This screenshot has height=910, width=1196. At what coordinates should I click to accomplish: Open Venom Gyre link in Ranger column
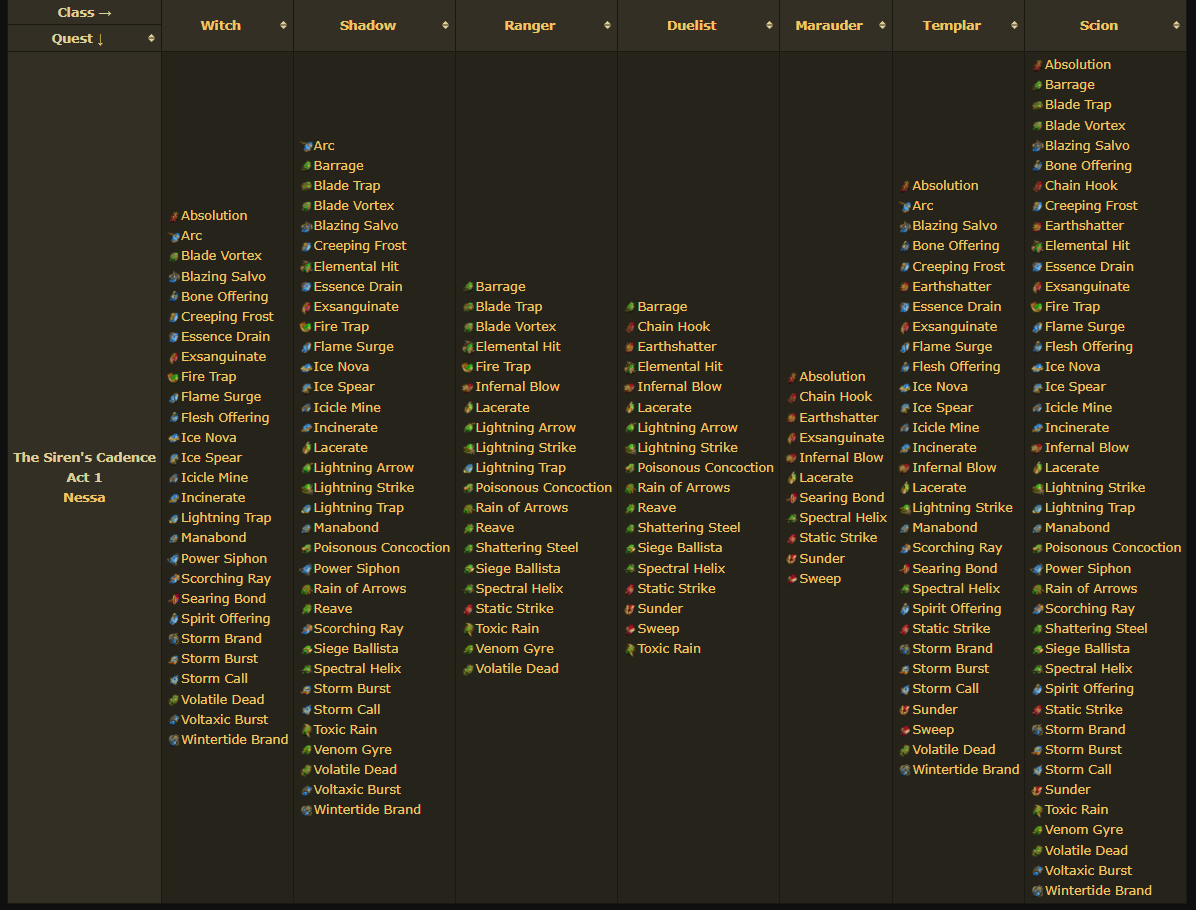pyautogui.click(x=515, y=649)
